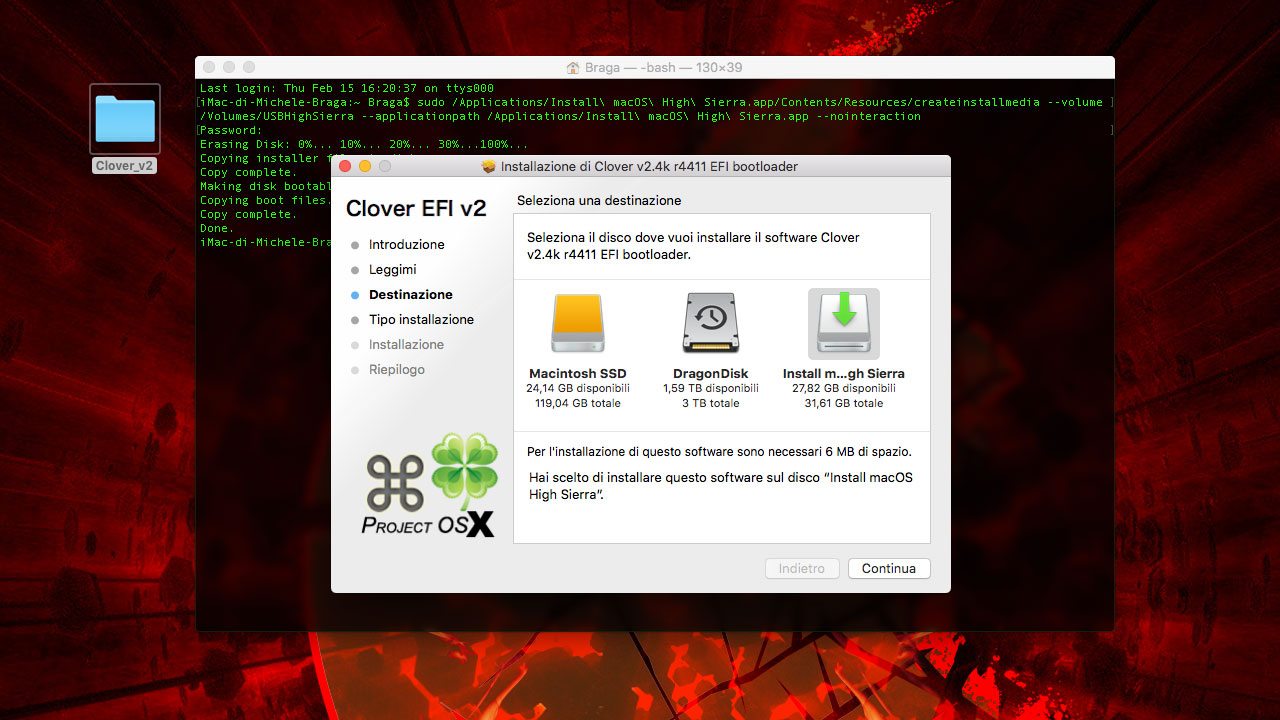
Task: Click the package icon in installer title
Action: point(488,167)
